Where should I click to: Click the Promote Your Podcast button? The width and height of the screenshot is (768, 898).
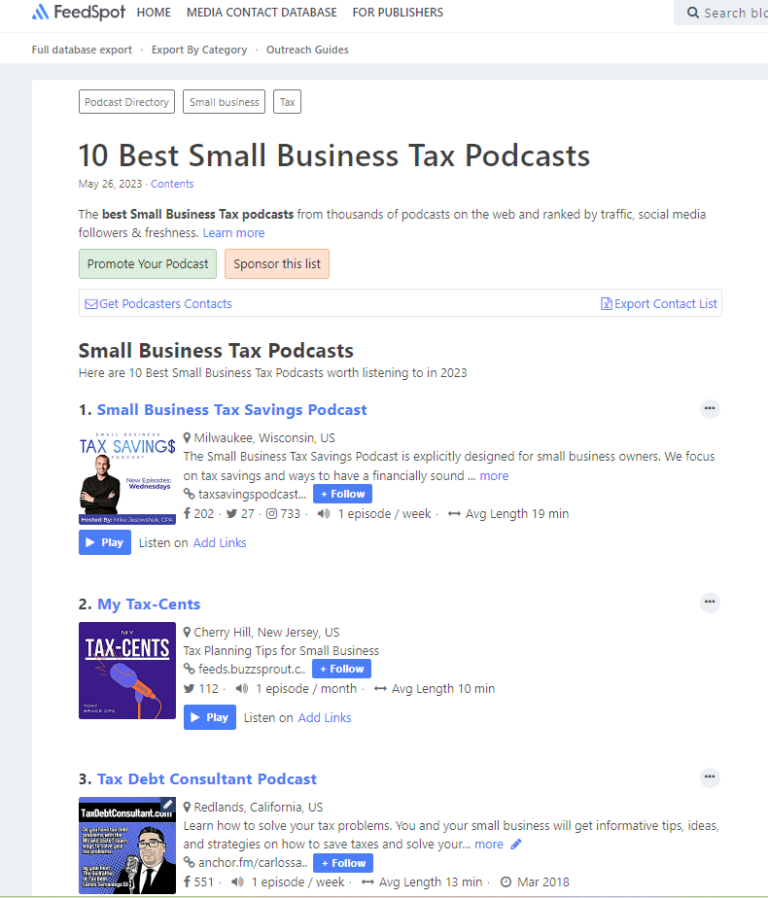[x=148, y=264]
